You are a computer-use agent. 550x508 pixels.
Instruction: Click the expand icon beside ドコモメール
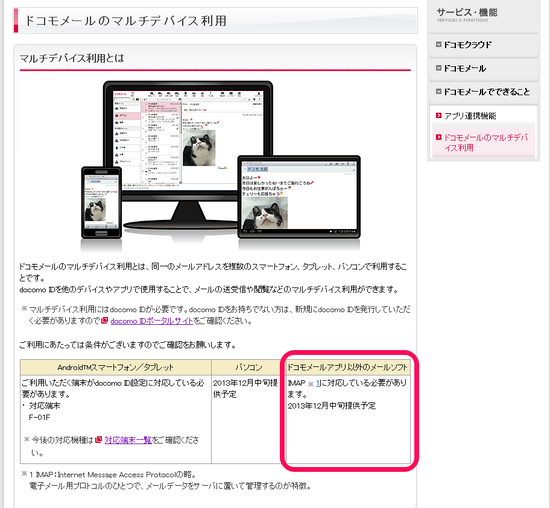(438, 68)
